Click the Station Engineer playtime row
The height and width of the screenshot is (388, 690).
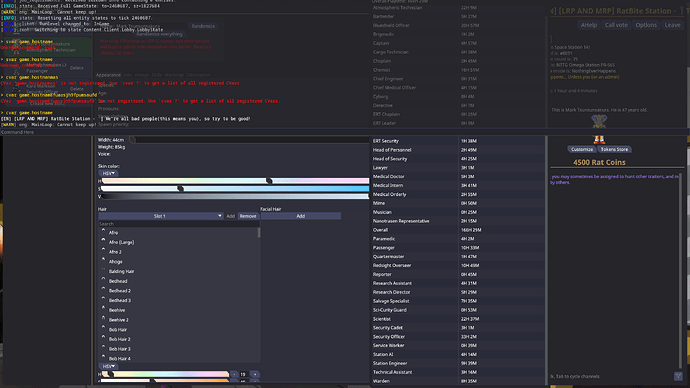pos(458,363)
